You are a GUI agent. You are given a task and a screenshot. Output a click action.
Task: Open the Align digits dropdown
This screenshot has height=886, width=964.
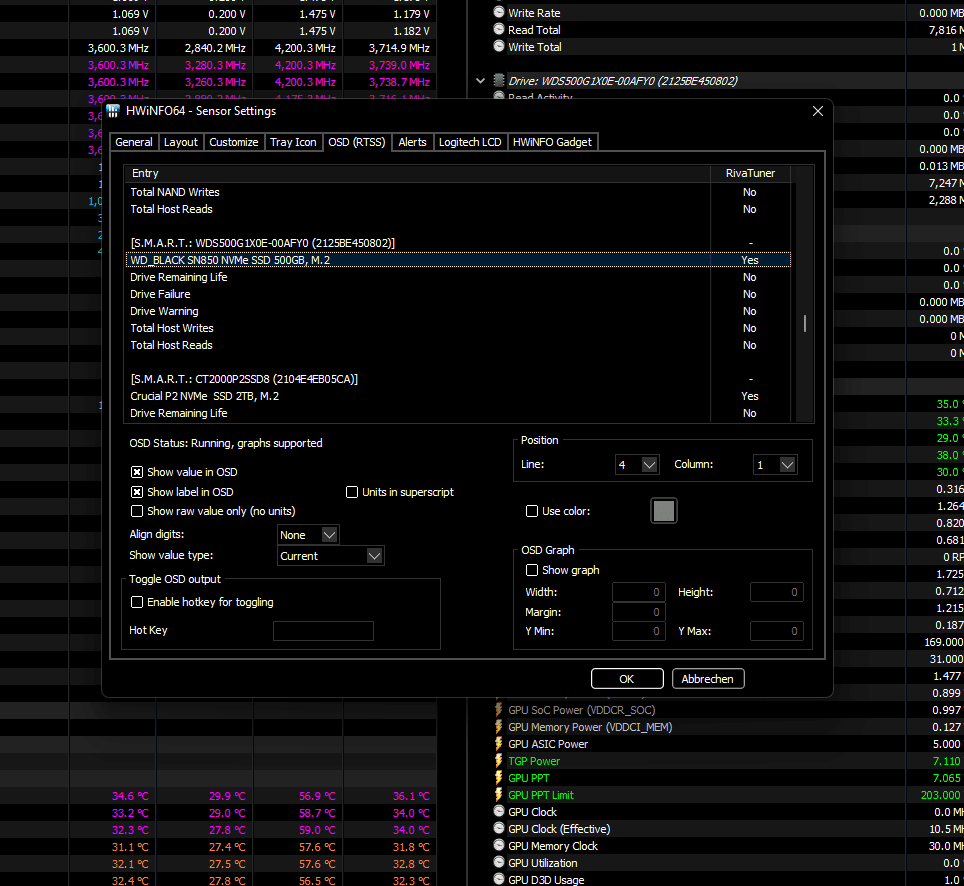click(x=308, y=535)
